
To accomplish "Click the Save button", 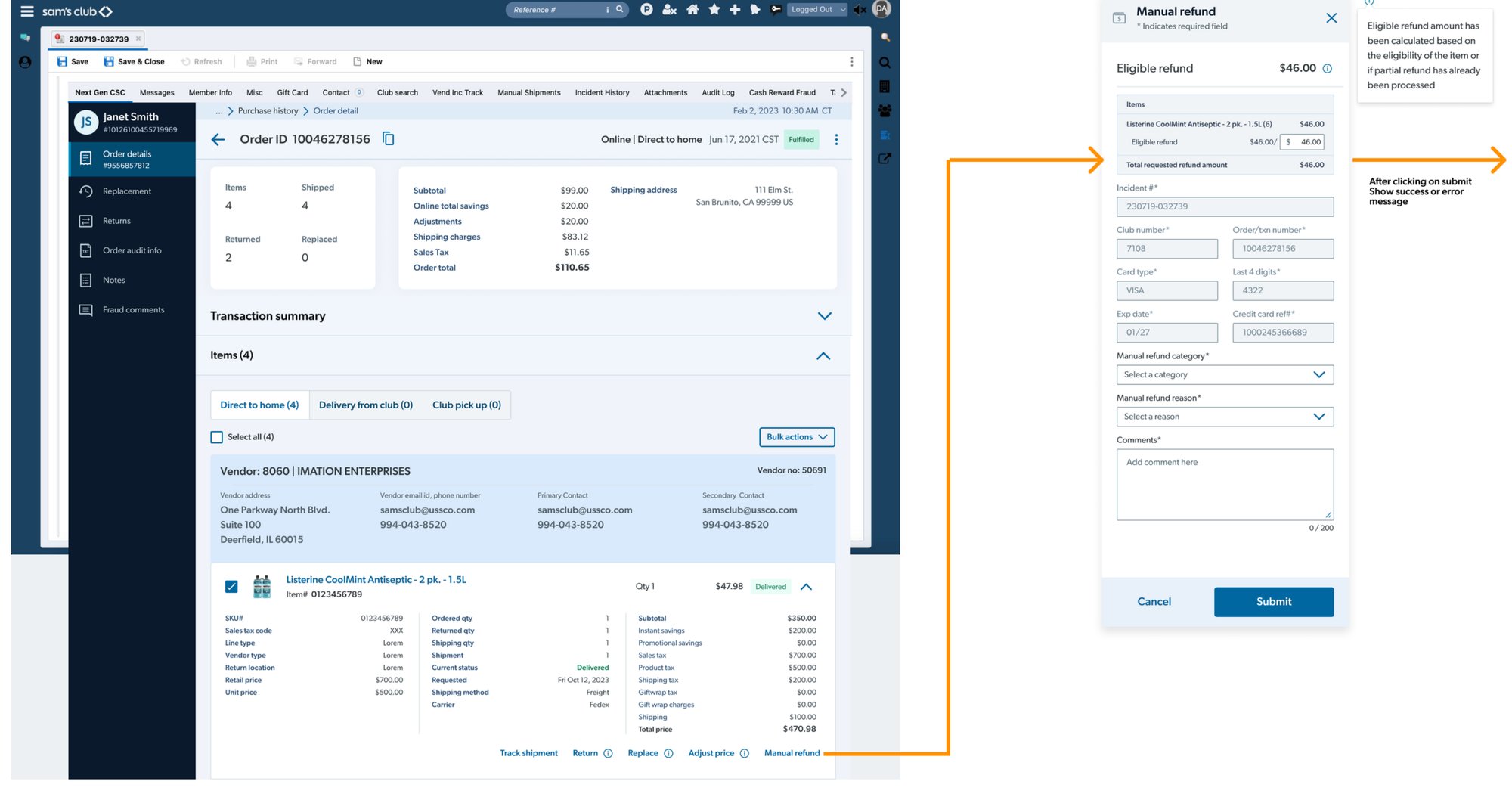I will pos(73,62).
